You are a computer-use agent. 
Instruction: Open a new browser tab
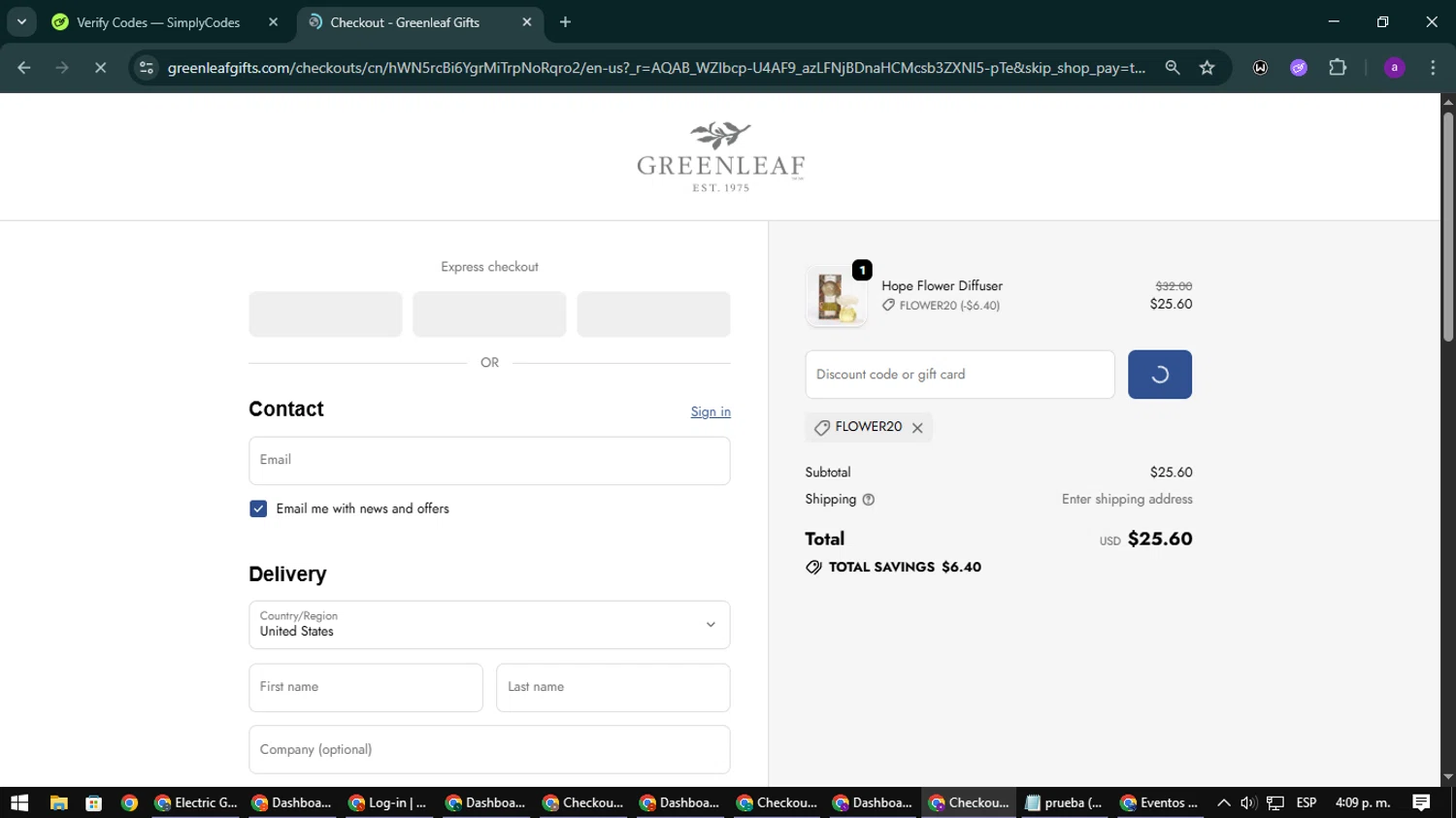(x=565, y=22)
